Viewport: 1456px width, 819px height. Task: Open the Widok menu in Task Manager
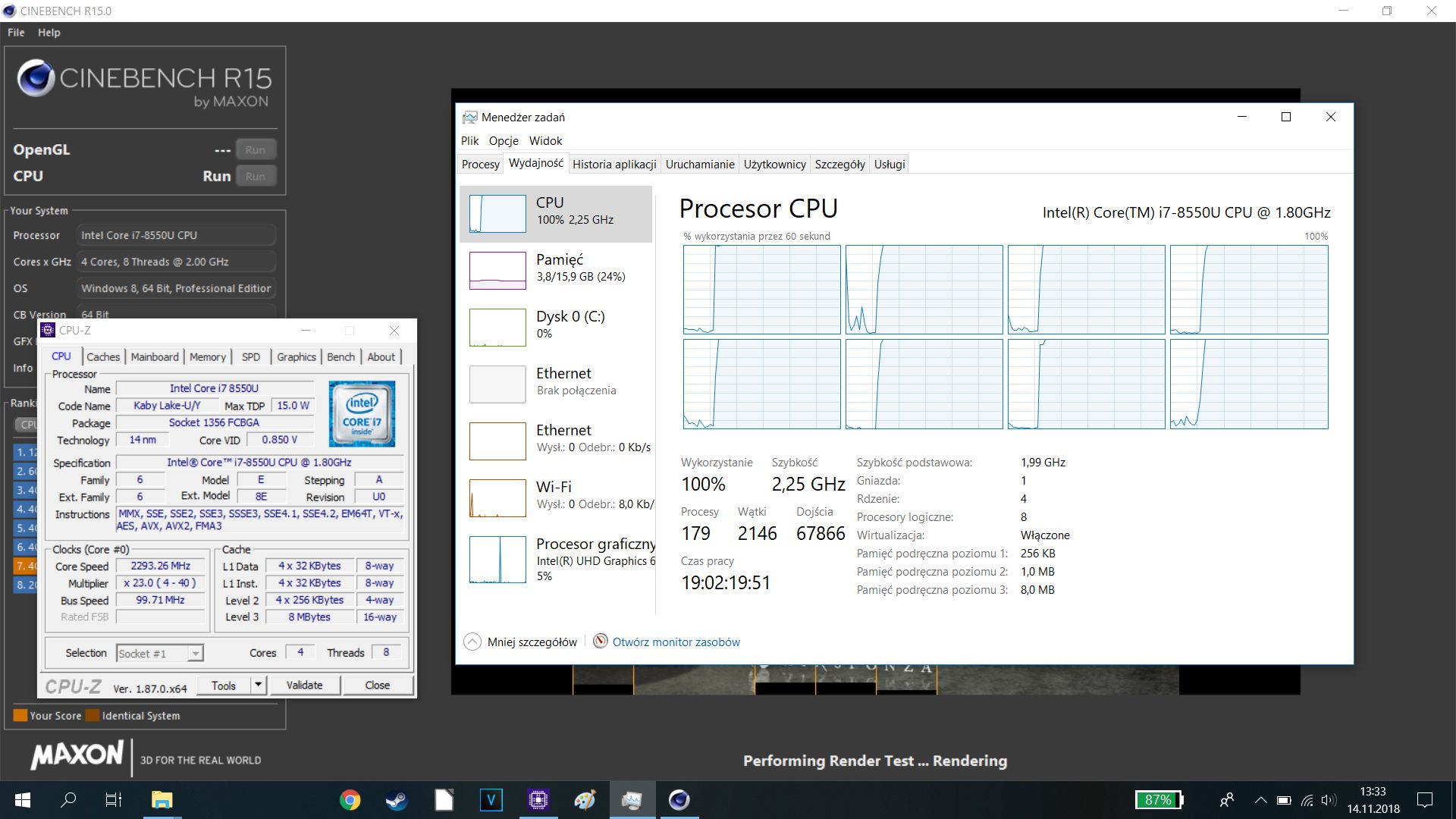546,141
